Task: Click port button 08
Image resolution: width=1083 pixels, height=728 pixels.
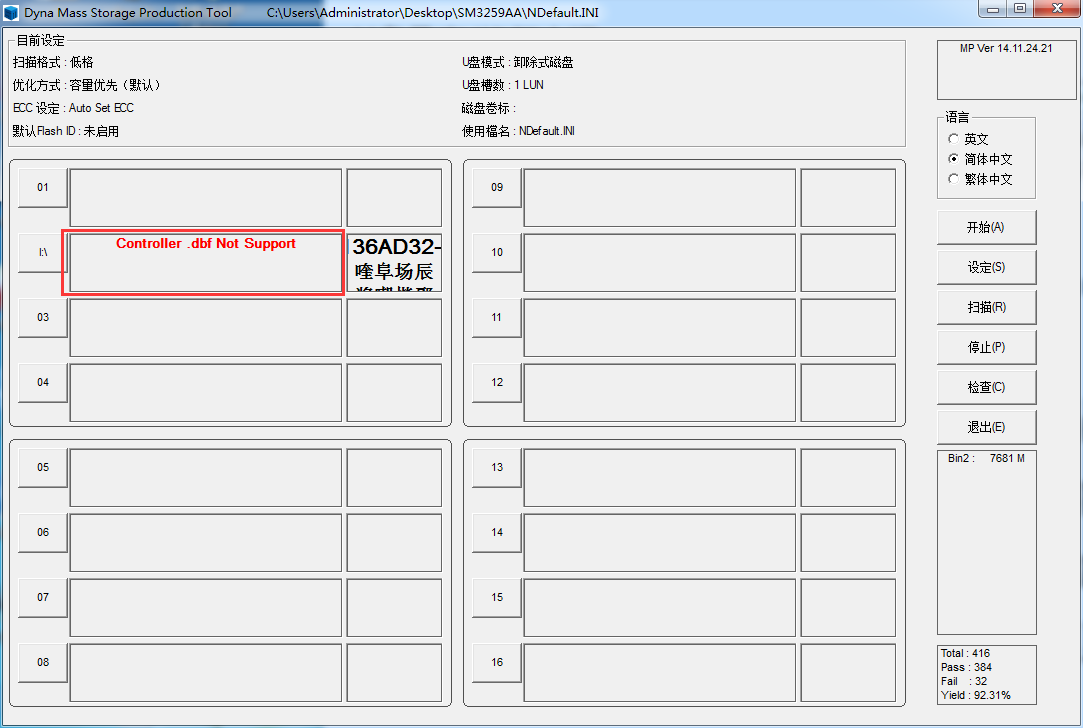Action: pyautogui.click(x=43, y=662)
